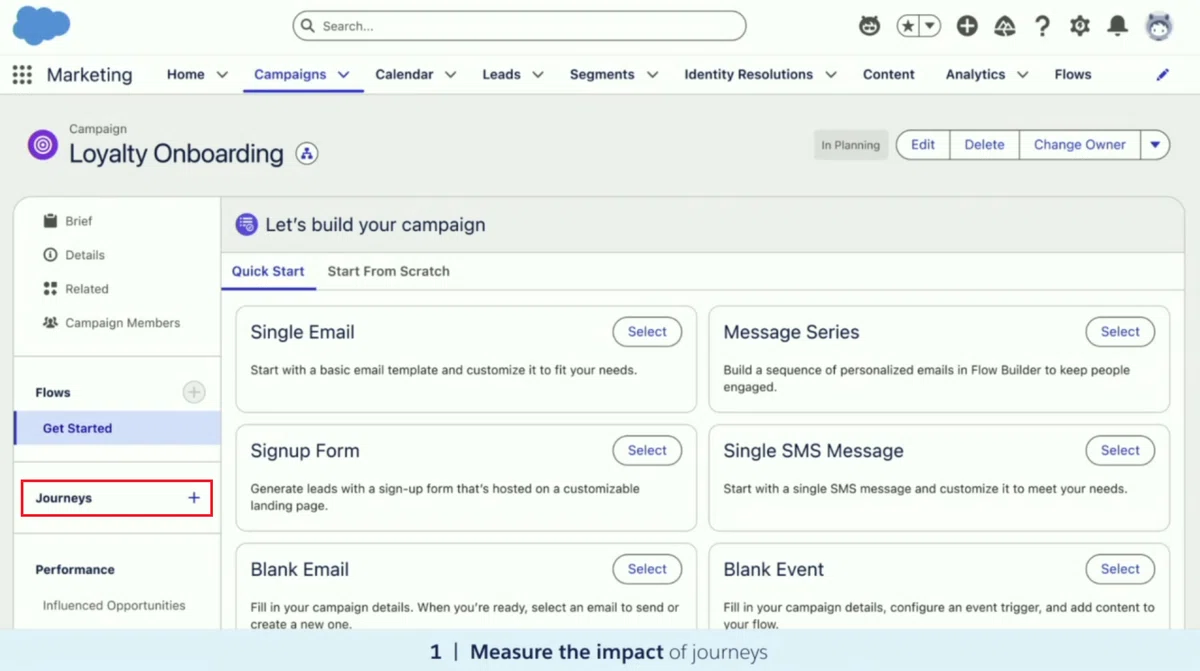Click the Loyalty Onboarding campaign title
The width and height of the screenshot is (1200, 671).
[x=176, y=154]
